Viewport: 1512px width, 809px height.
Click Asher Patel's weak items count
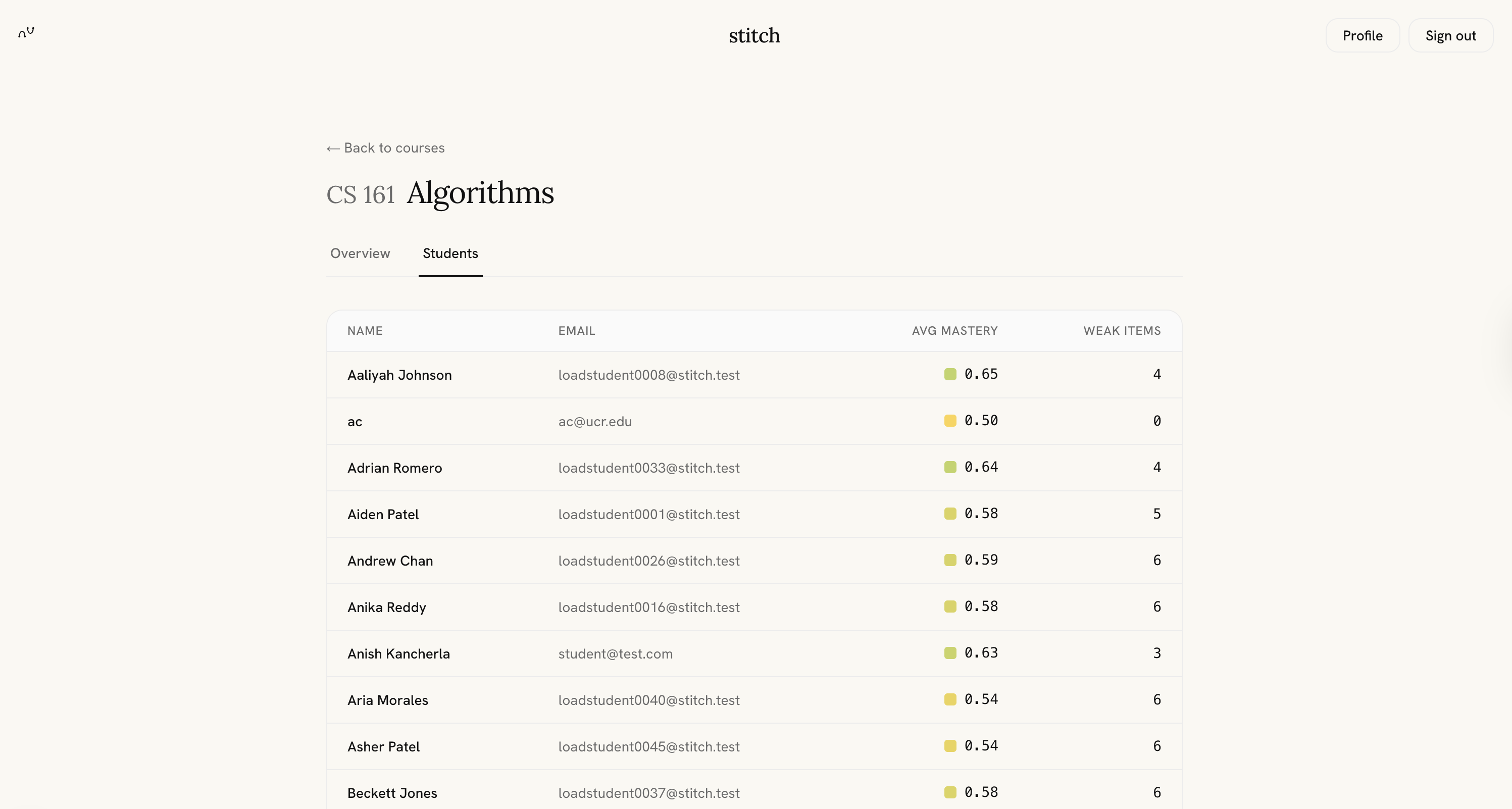pos(1156,745)
